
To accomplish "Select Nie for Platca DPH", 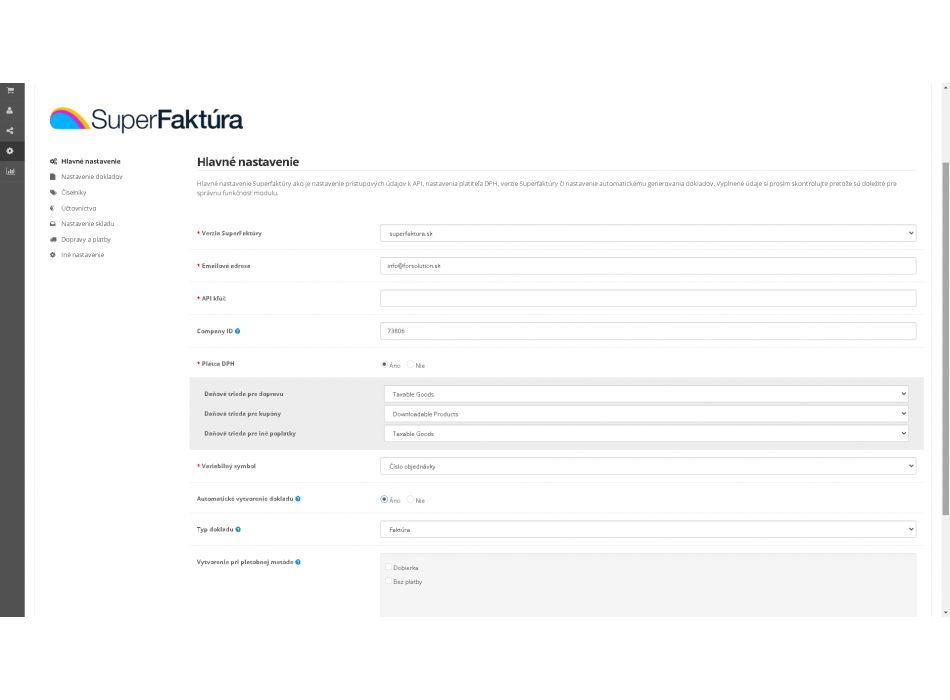I will 410,364.
